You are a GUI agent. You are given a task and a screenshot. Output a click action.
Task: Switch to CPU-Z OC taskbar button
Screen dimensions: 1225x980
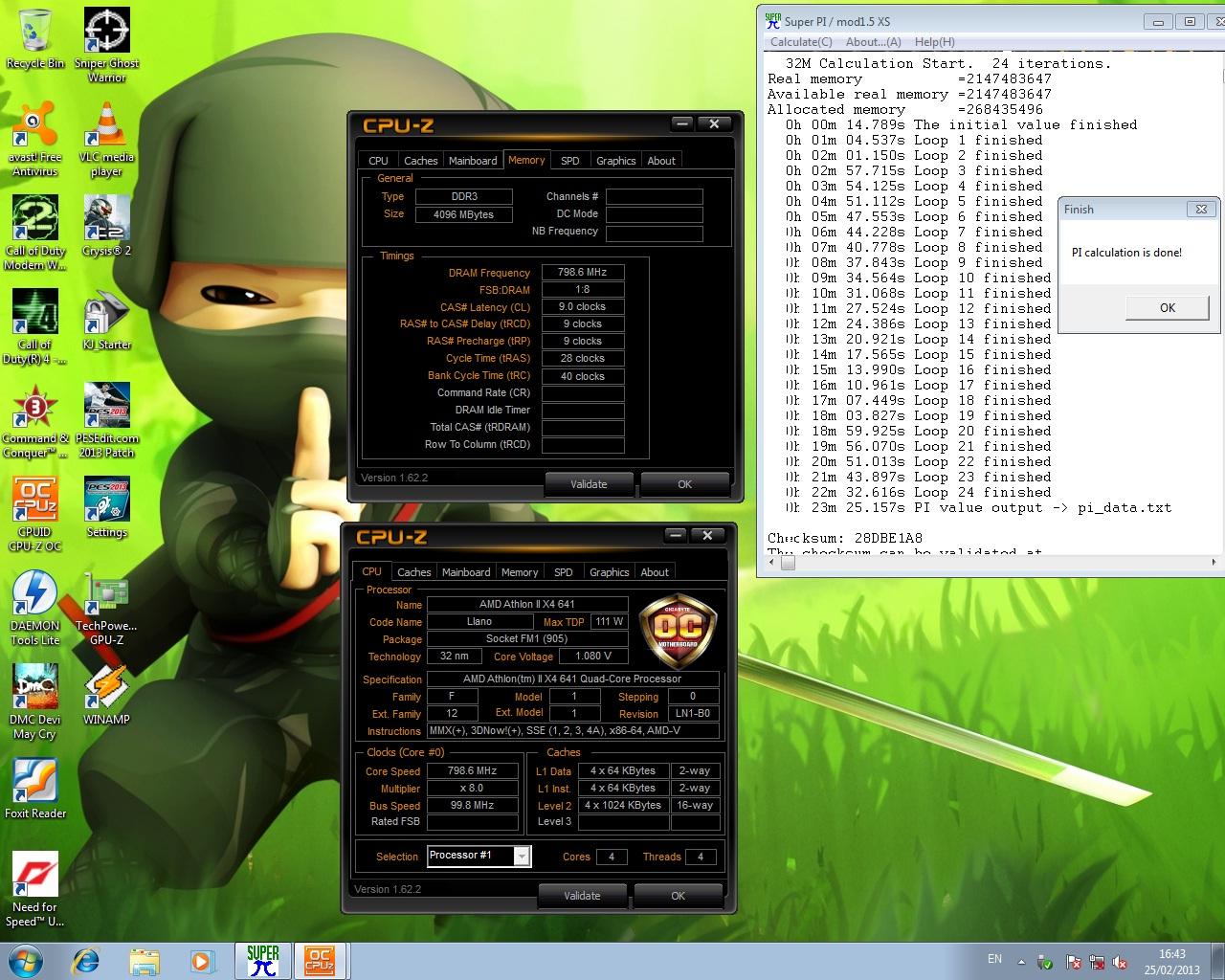click(321, 961)
